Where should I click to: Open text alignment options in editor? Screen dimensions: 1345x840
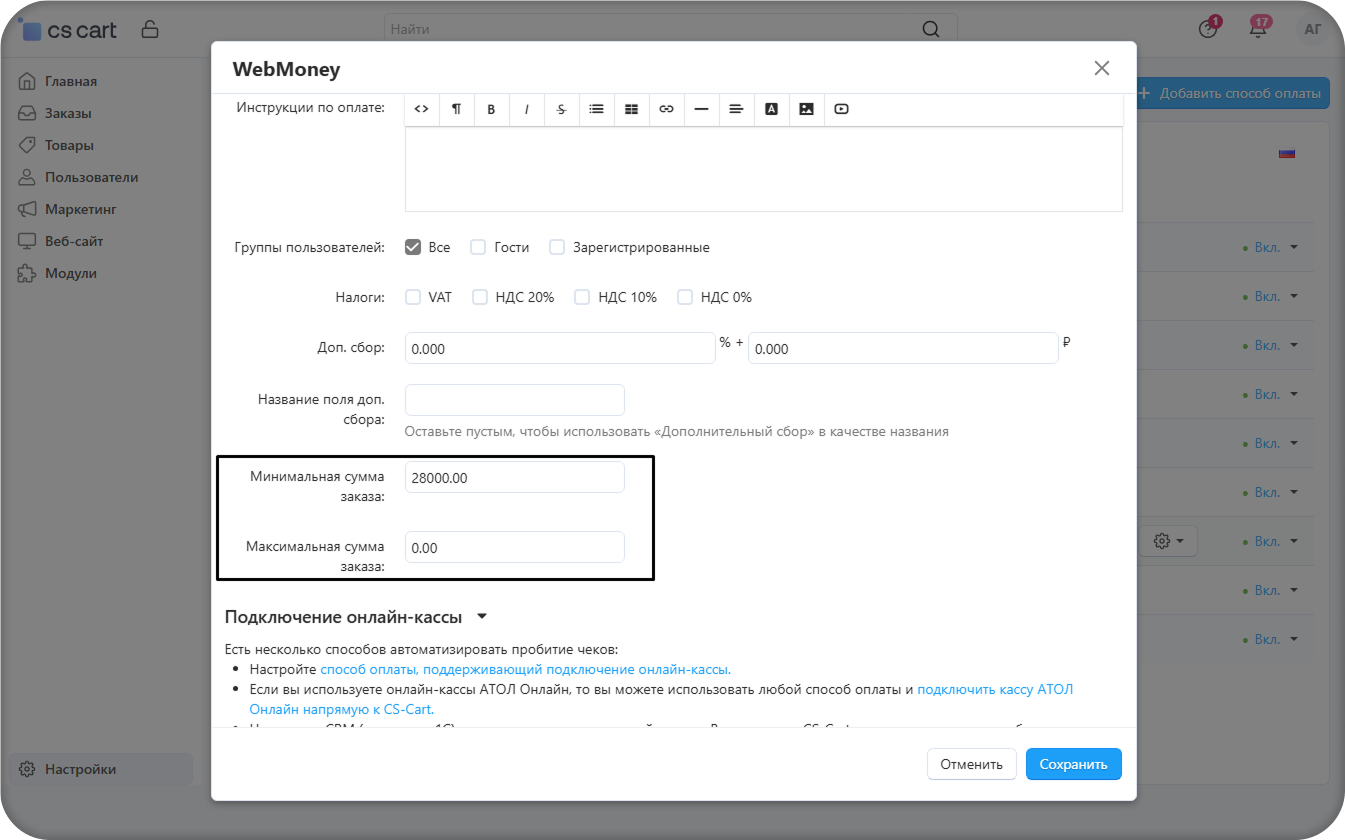[736, 109]
